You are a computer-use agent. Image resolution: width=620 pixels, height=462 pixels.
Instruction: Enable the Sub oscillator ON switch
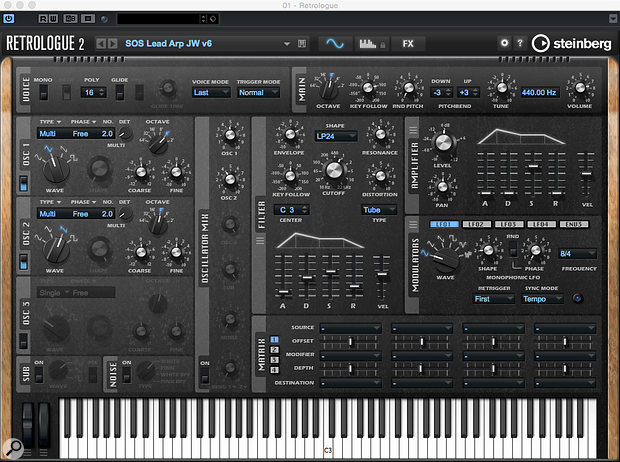39,374
